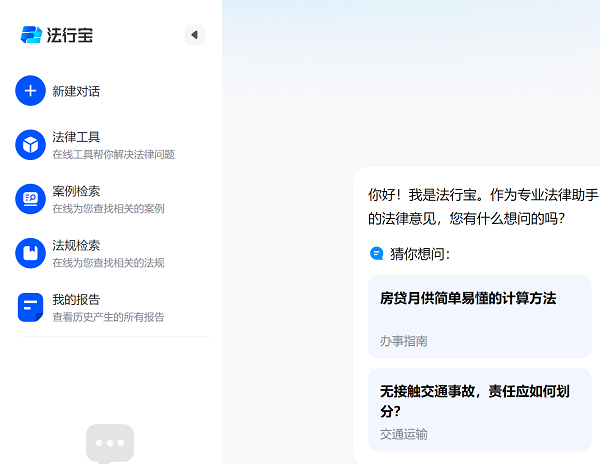Open the 法规检索 bookmark icon
Image resolution: width=600 pixels, height=464 pixels.
(31, 253)
